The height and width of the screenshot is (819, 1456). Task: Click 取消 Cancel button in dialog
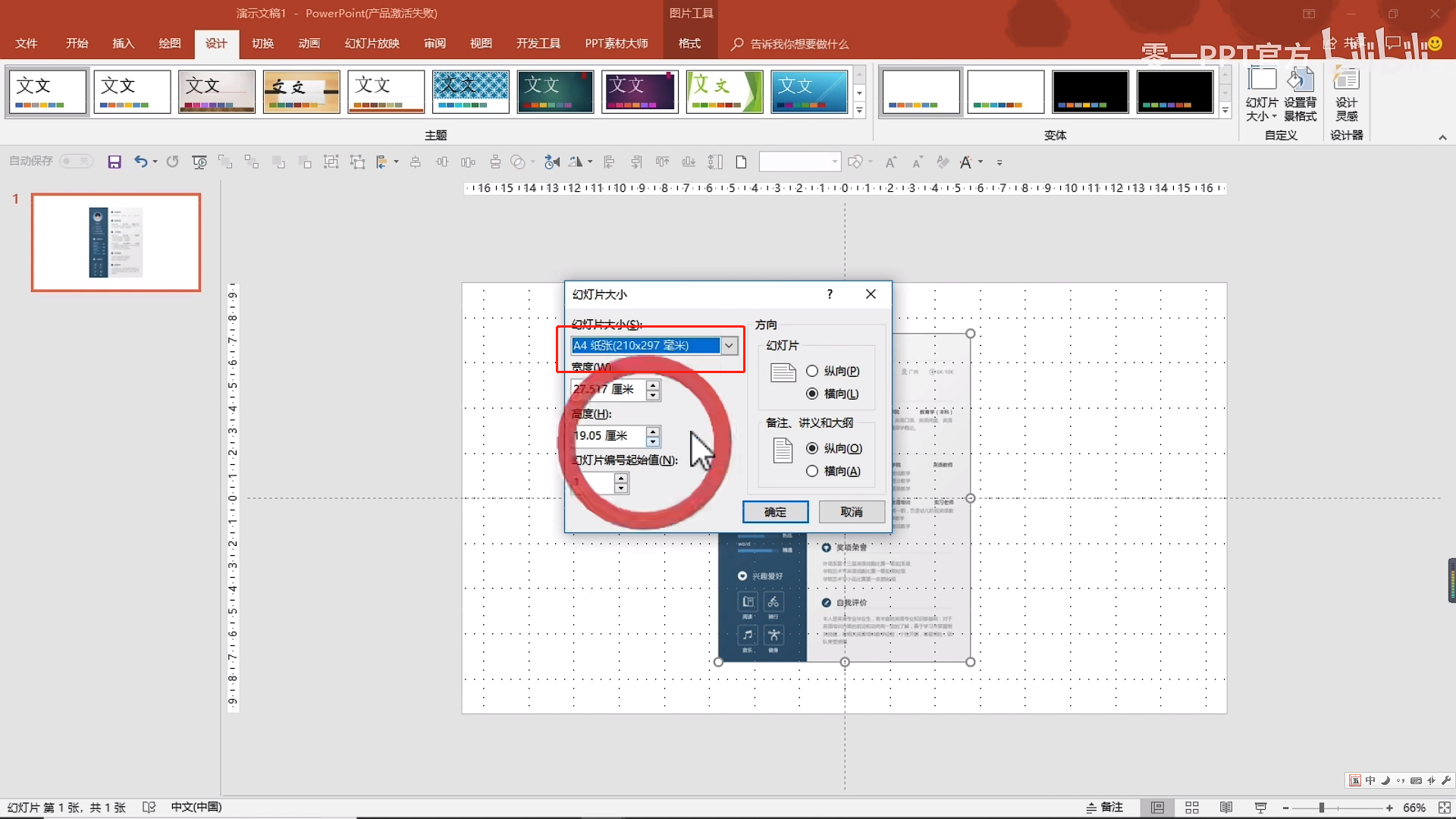[x=852, y=512]
